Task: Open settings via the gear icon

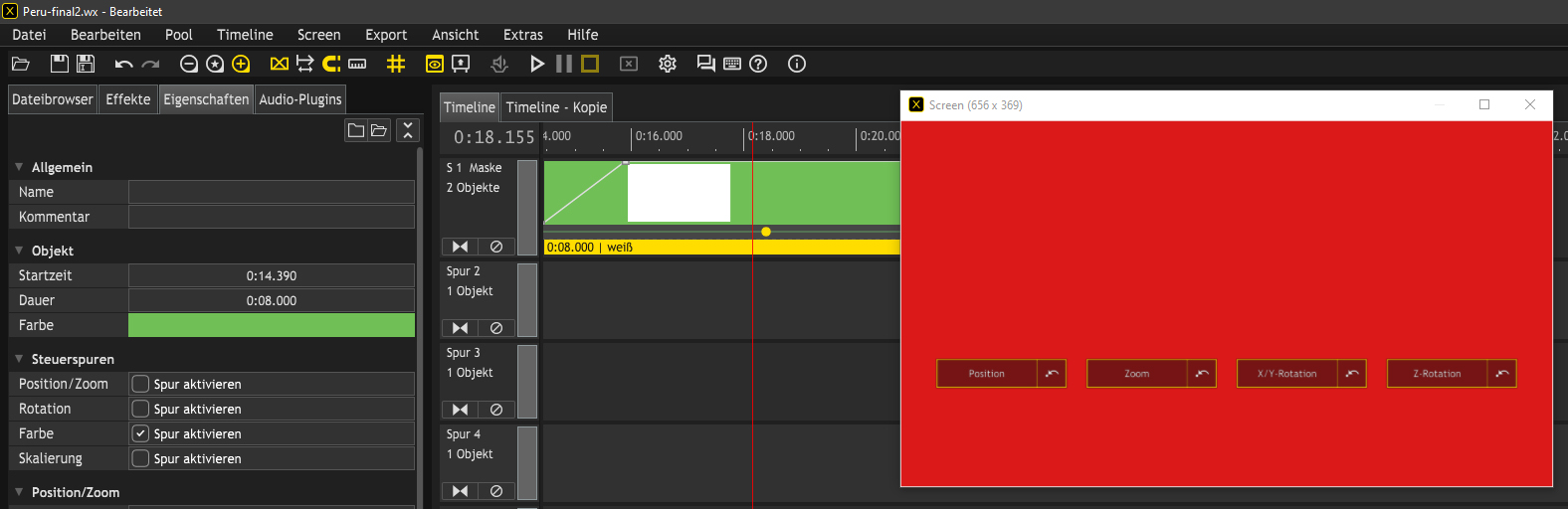Action: (668, 64)
